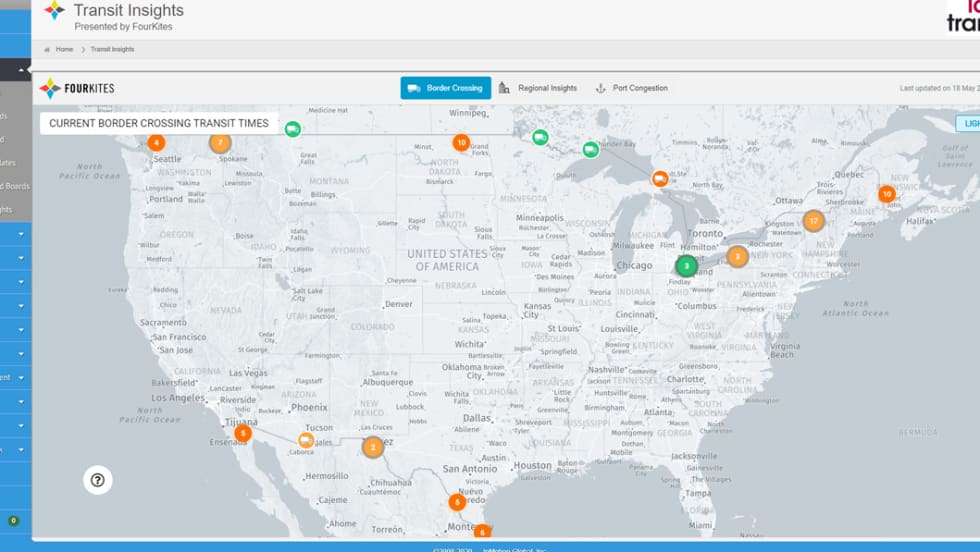The width and height of the screenshot is (980, 552).
Task: Collapse the expanded dark sidebar section
Action: pyautogui.click(x=21, y=70)
